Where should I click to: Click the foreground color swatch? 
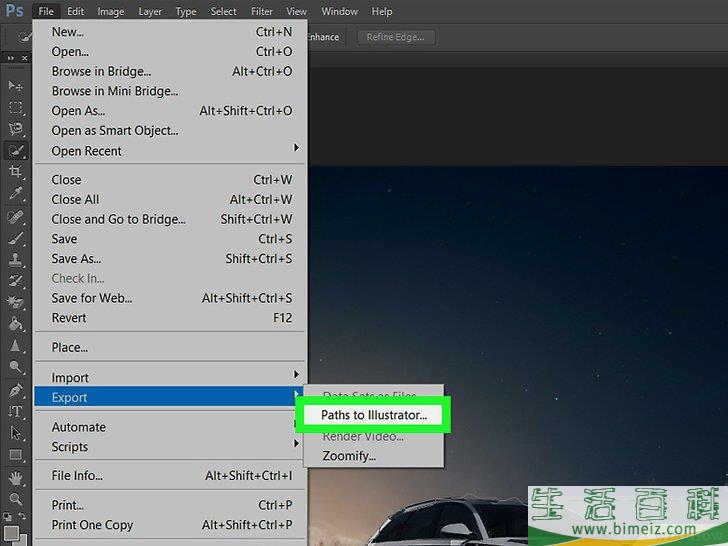pyautogui.click(x=11, y=532)
